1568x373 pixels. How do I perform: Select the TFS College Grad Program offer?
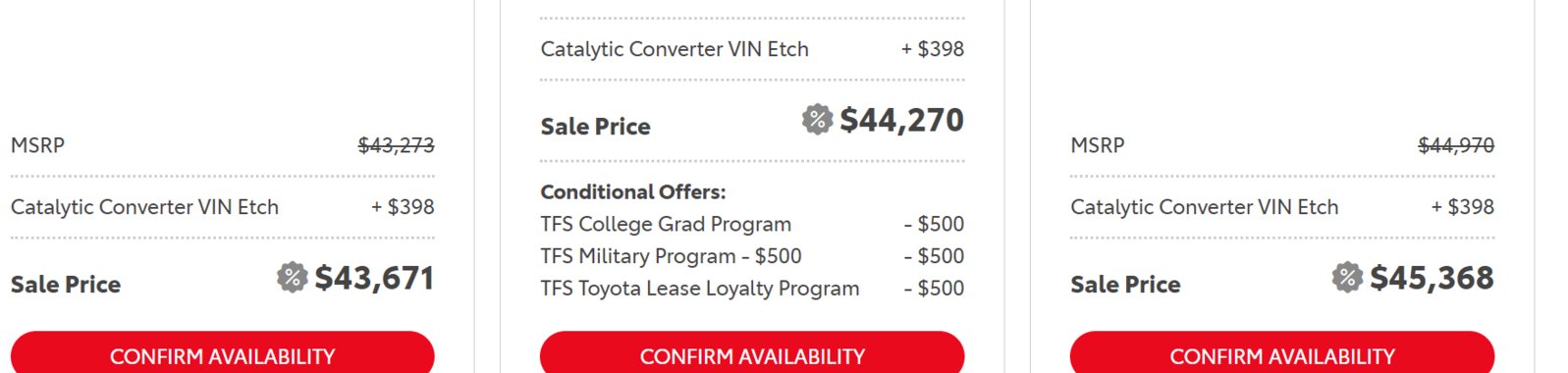point(666,224)
